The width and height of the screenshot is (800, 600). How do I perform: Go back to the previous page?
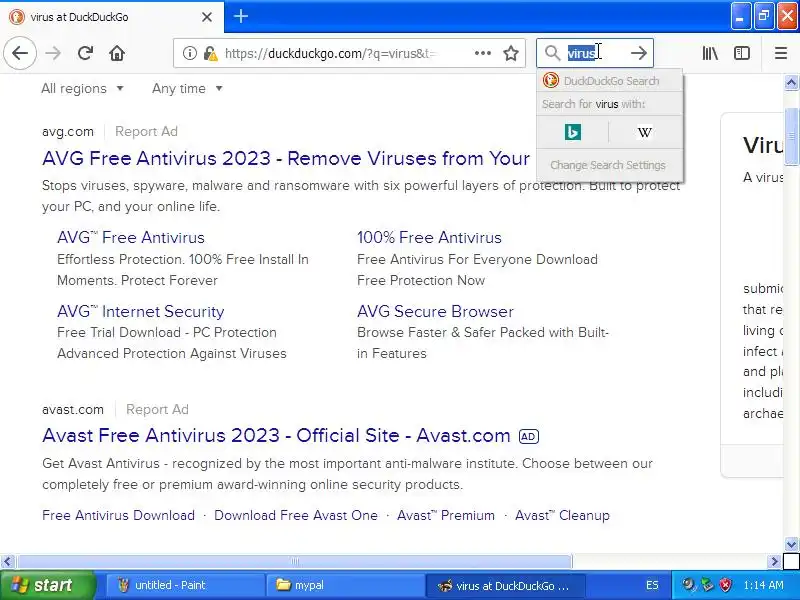click(x=20, y=53)
